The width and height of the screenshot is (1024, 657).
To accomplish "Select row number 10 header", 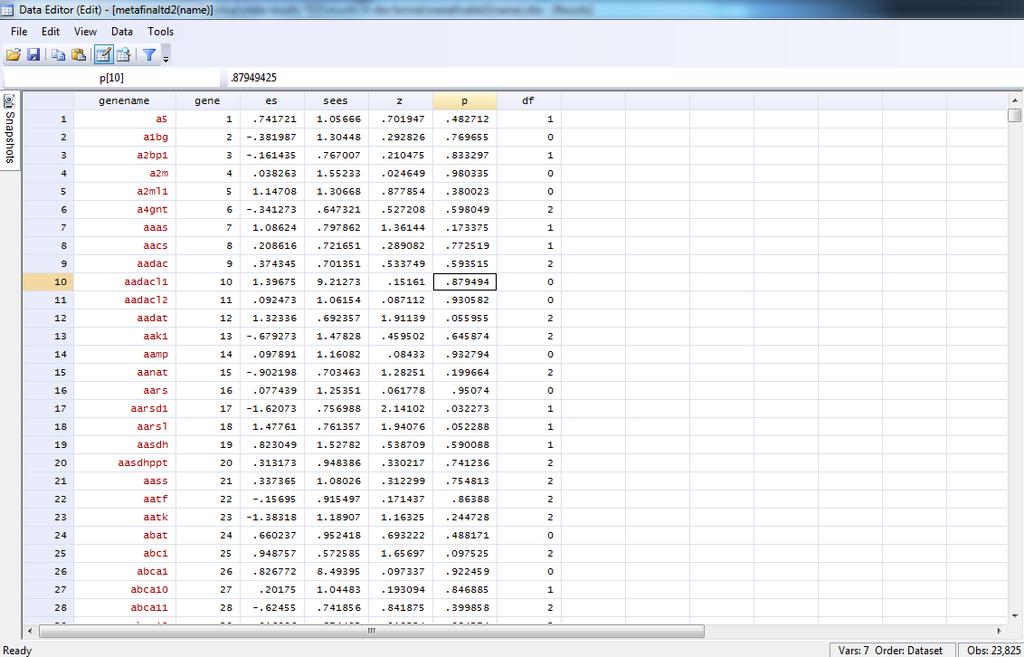I will tap(48, 282).
